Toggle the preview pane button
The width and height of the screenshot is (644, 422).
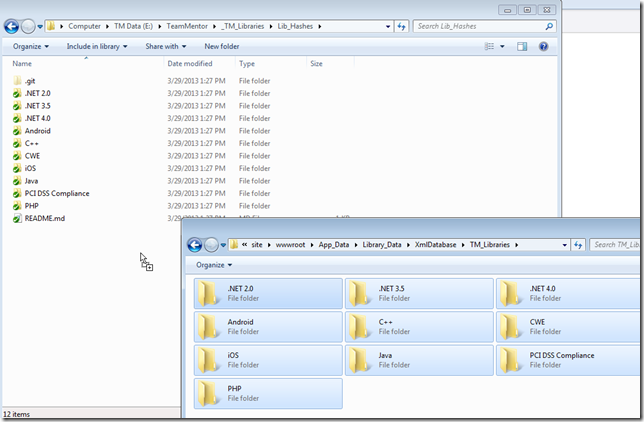point(522,46)
